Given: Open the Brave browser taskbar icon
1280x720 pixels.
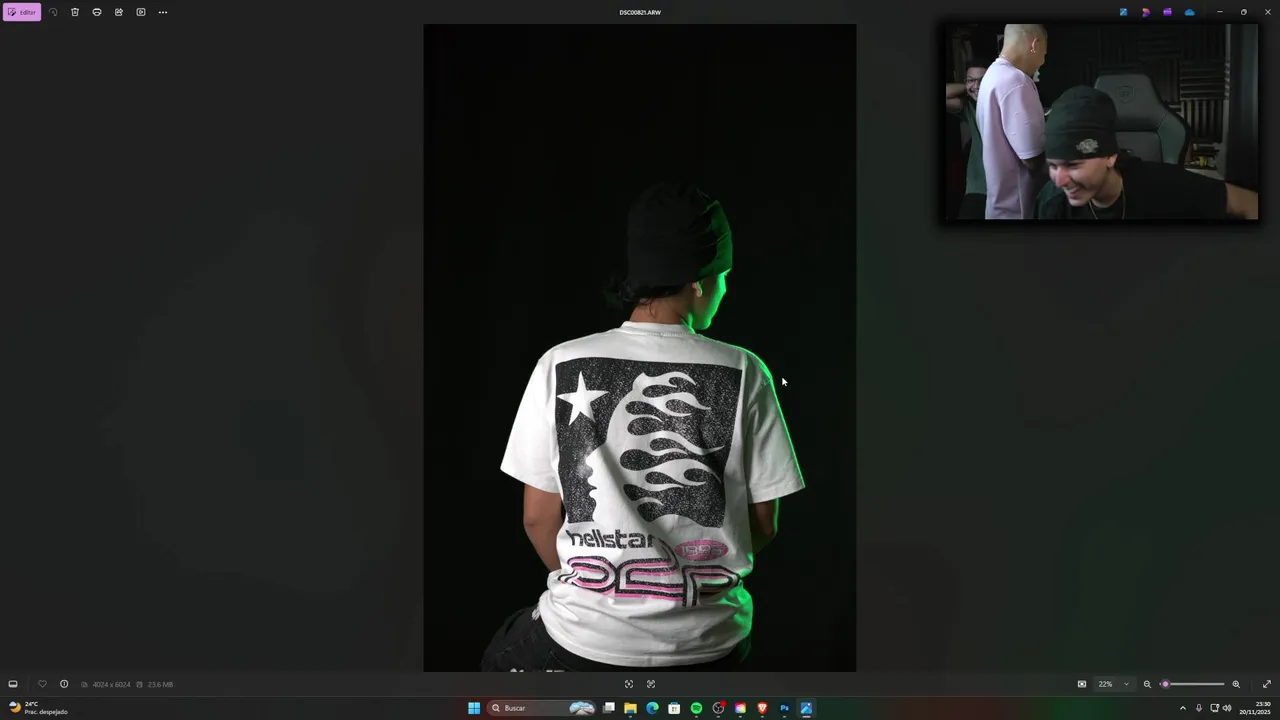Looking at the screenshot, I should coord(762,708).
